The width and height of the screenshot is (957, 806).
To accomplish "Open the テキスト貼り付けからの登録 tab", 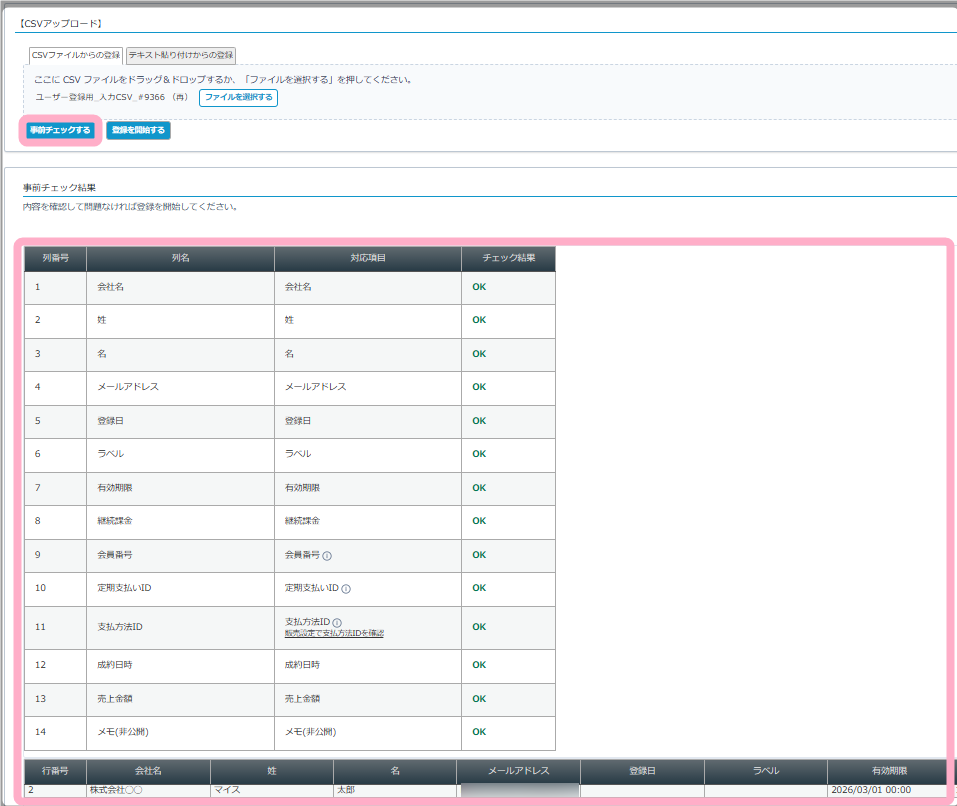I will tap(181, 55).
